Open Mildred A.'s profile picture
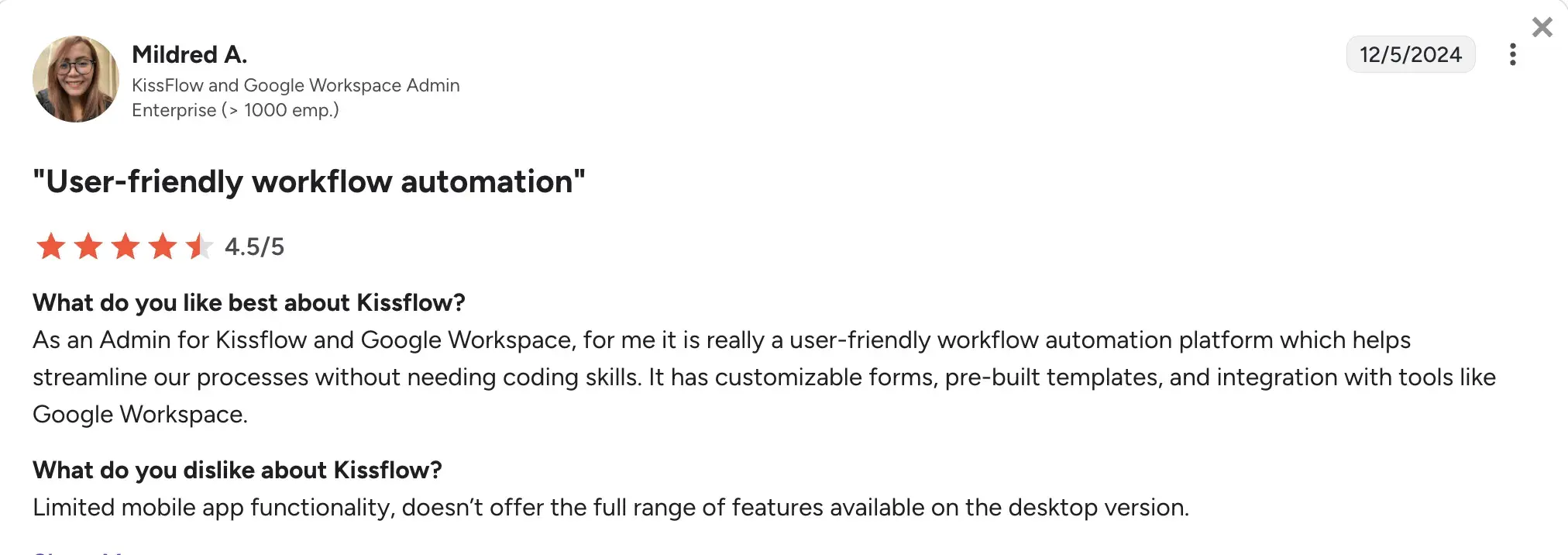Viewport: 1568px width, 555px height. pyautogui.click(x=76, y=79)
